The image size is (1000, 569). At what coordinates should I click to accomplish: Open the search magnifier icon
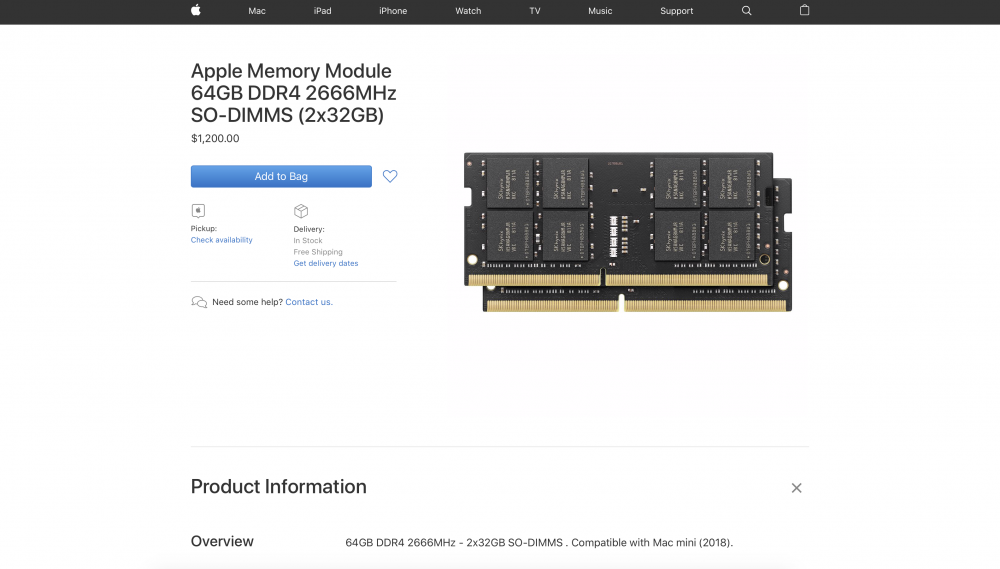pyautogui.click(x=746, y=11)
